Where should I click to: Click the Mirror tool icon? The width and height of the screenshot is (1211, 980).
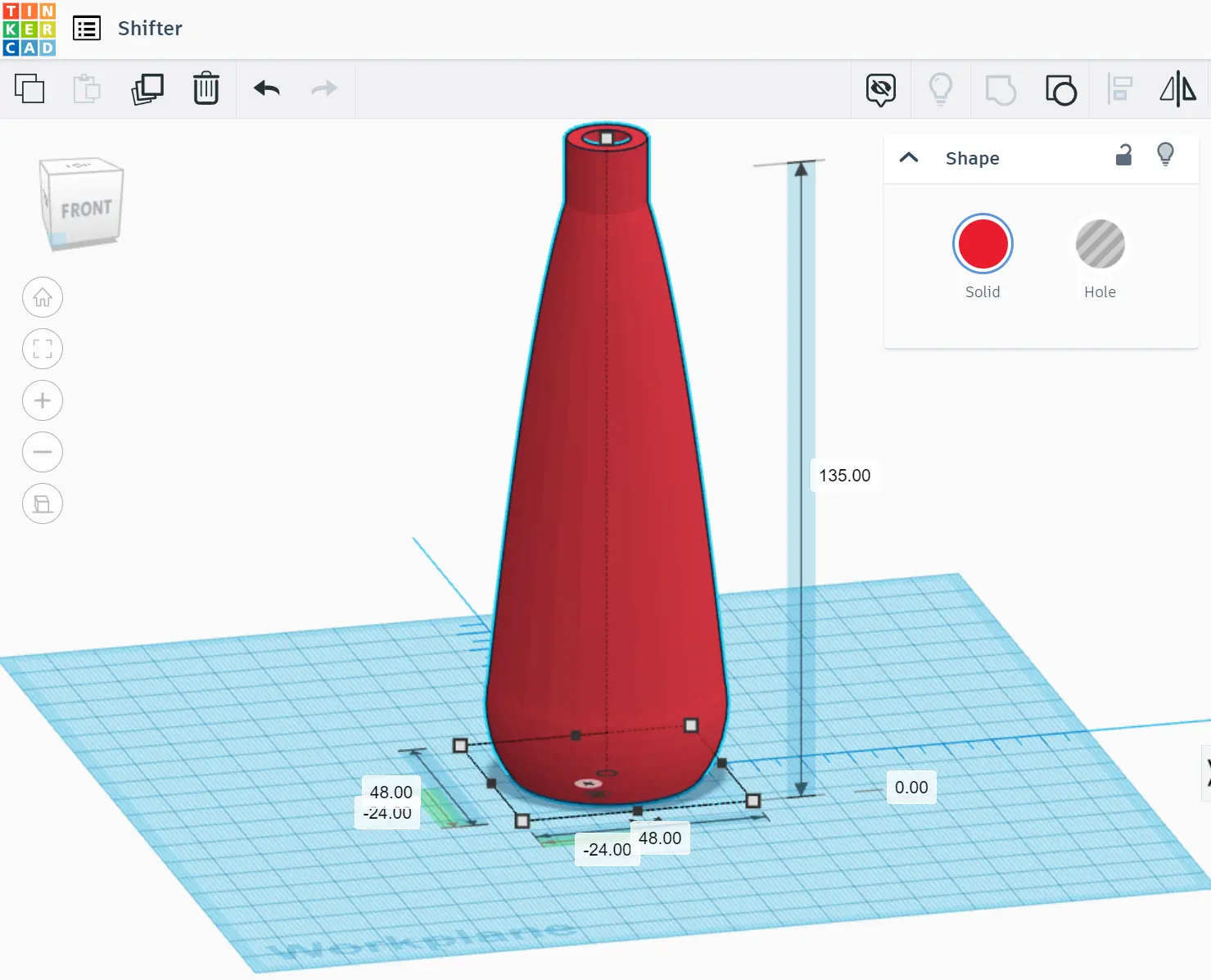coord(1177,89)
